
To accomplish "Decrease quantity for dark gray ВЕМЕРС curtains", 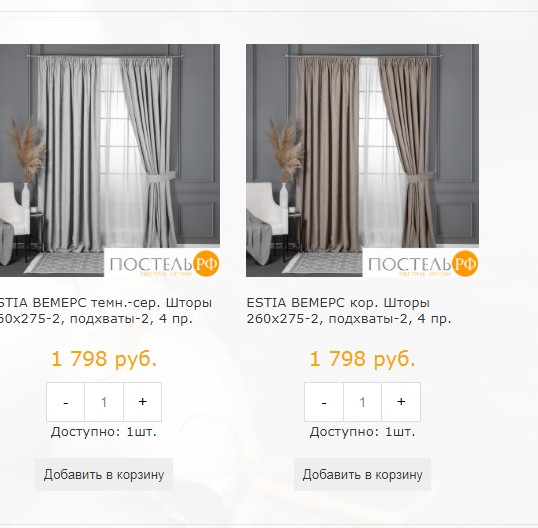I will pos(66,402).
